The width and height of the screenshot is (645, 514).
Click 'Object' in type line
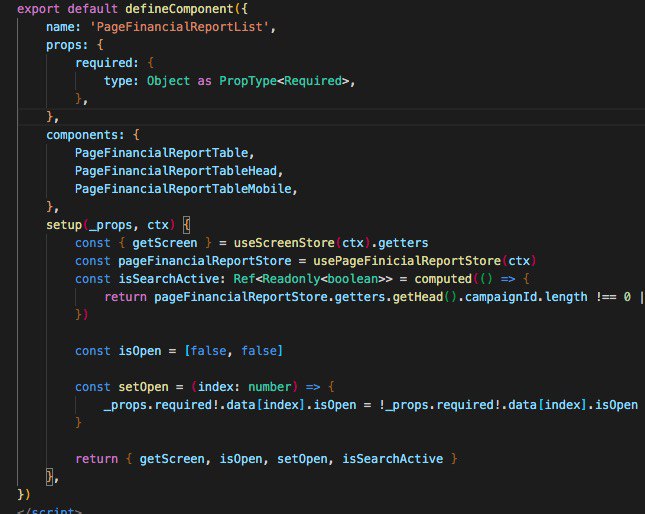pyautogui.click(x=168, y=81)
